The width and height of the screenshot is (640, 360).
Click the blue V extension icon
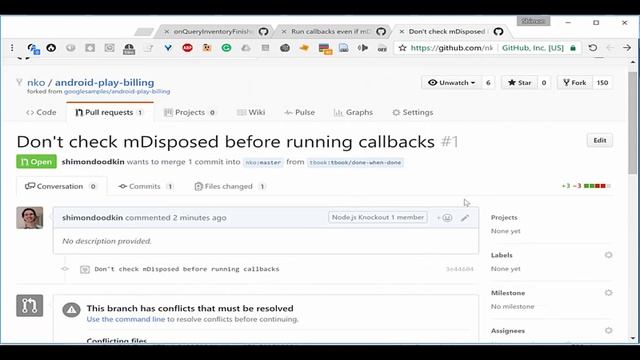point(168,48)
